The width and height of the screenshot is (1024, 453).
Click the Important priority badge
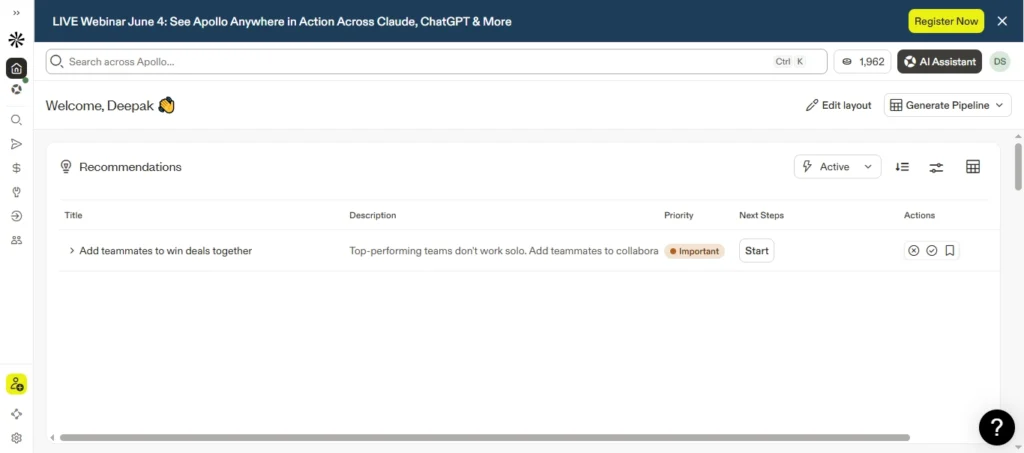coord(694,251)
